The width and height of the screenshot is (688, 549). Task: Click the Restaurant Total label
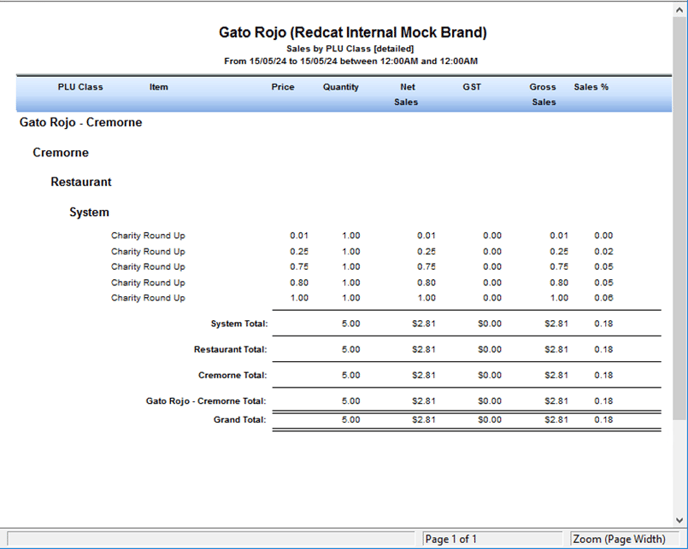pyautogui.click(x=230, y=349)
